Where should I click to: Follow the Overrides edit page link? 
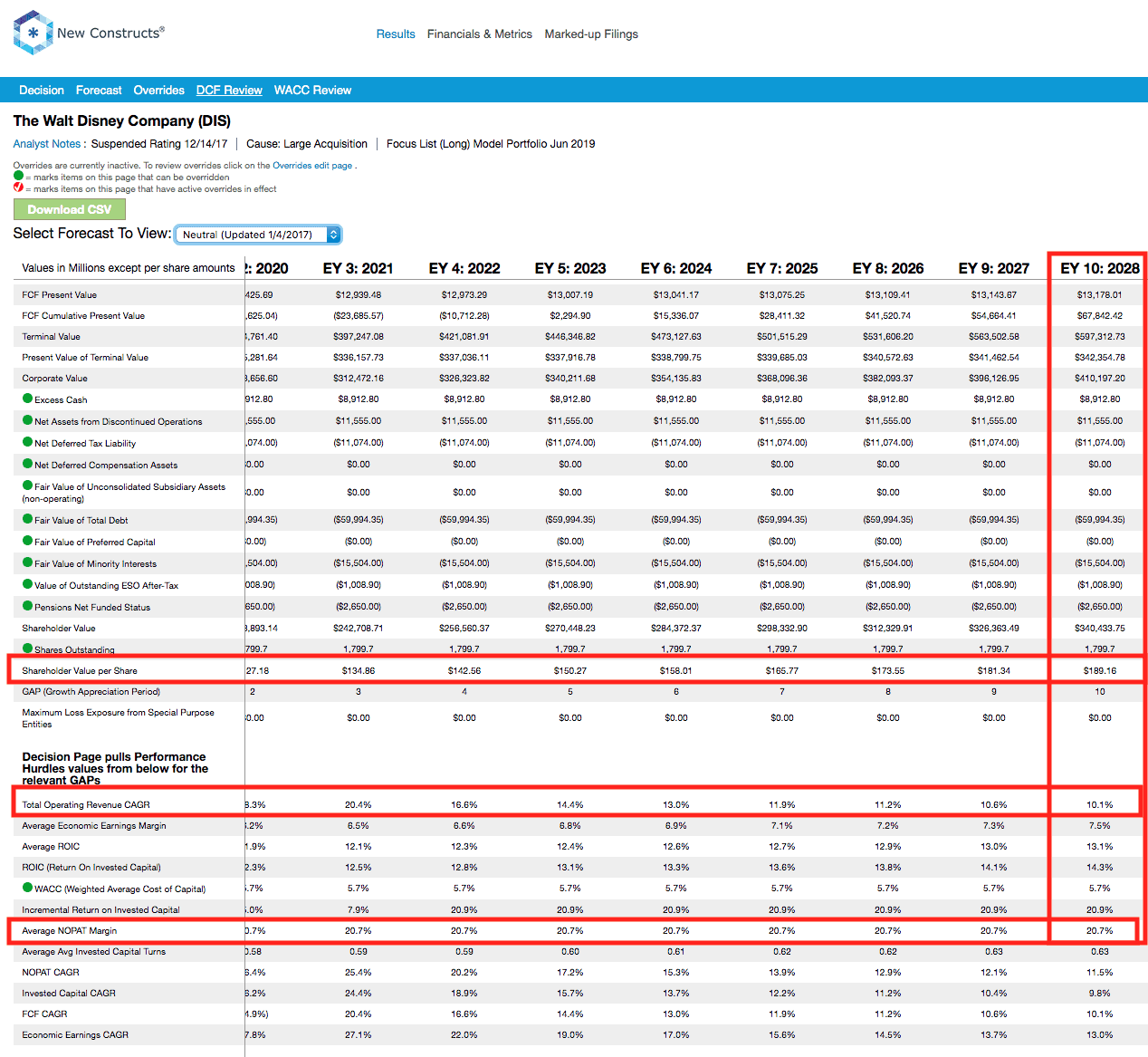coord(312,166)
